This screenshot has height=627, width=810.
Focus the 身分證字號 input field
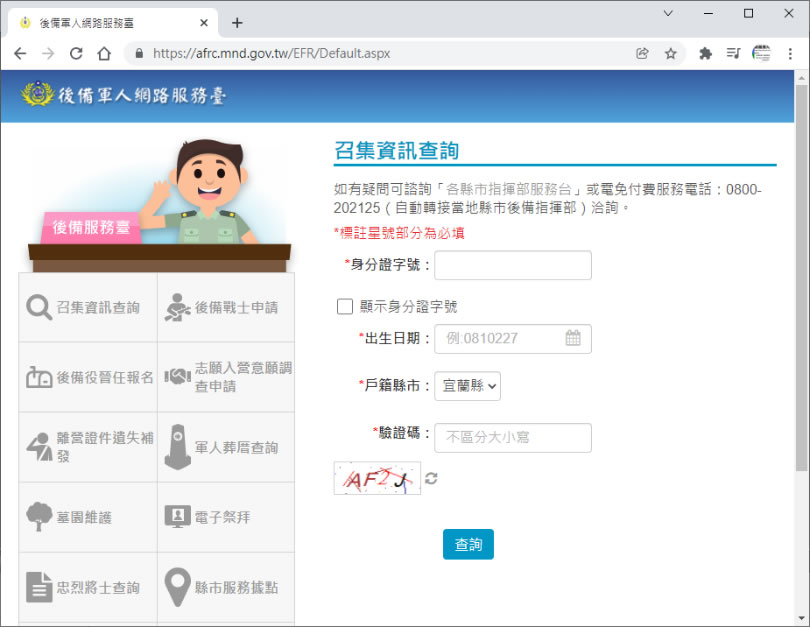512,265
